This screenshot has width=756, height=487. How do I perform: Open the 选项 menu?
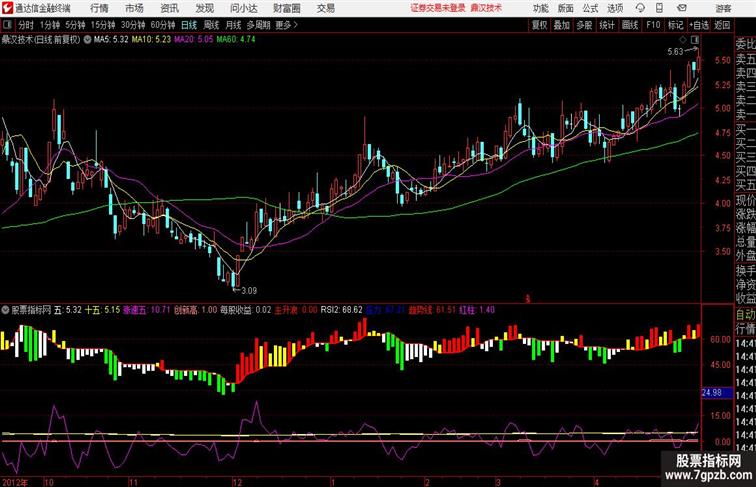pos(615,8)
